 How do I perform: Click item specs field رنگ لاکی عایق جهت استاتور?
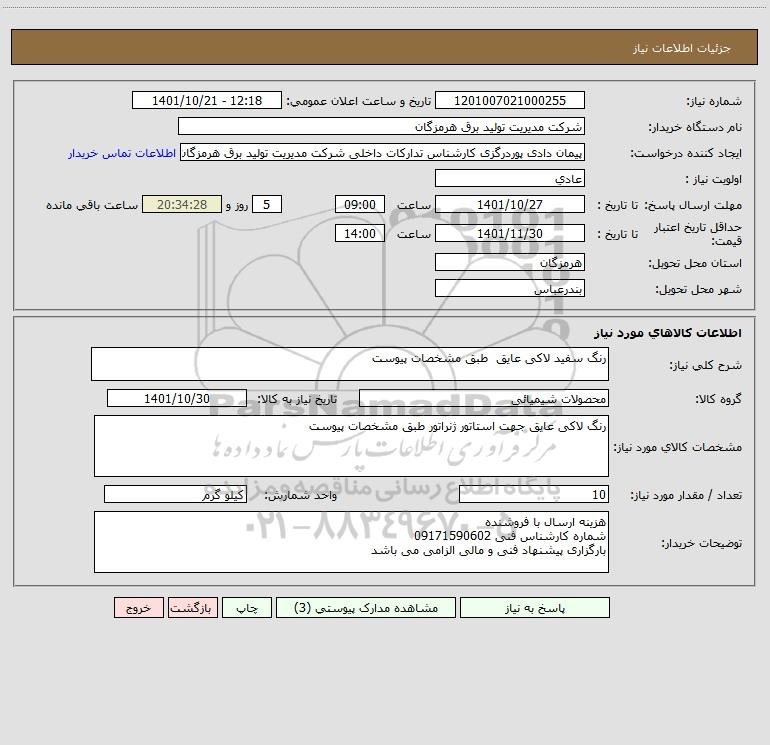point(351,446)
